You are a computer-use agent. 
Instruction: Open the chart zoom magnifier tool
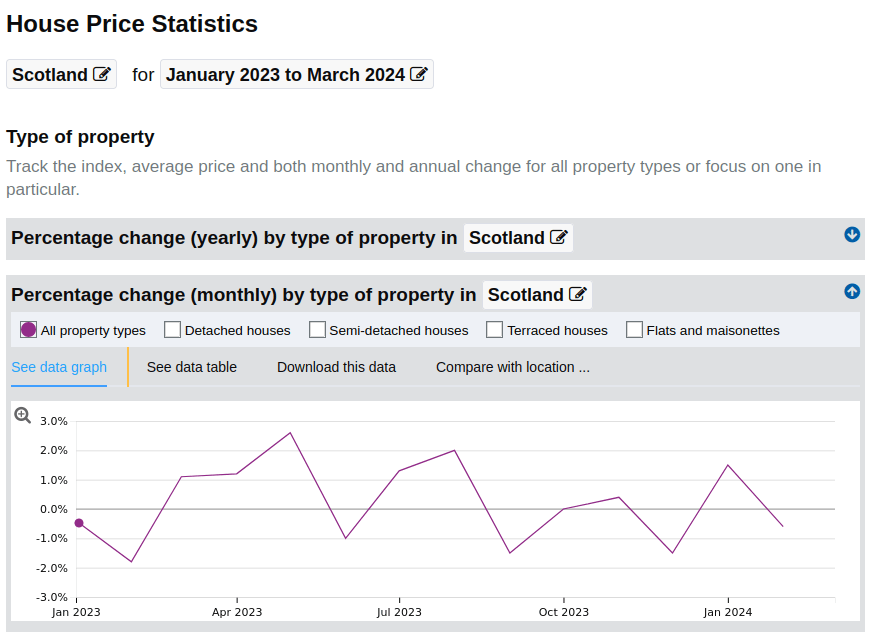pos(22,415)
